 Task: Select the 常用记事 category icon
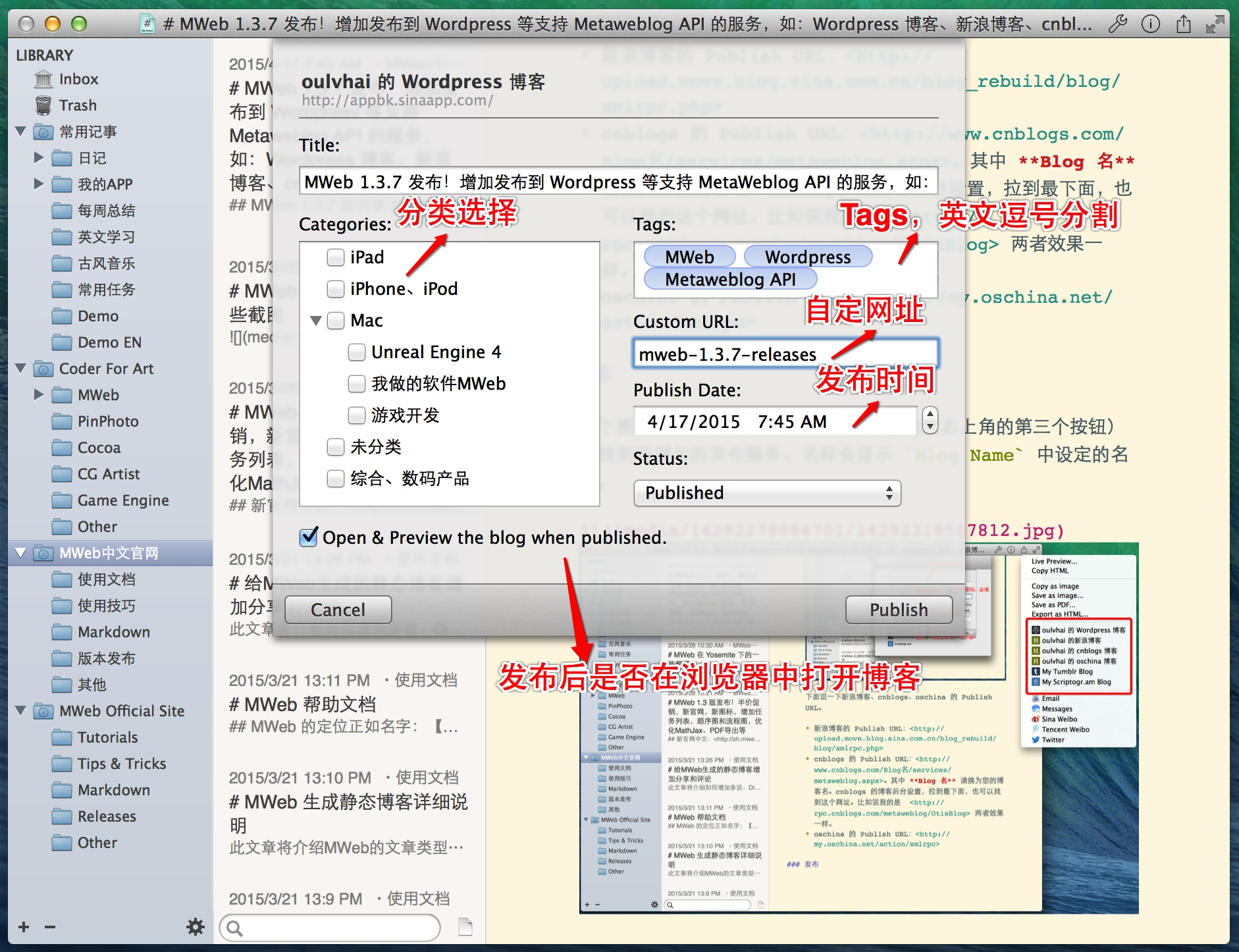[43, 132]
